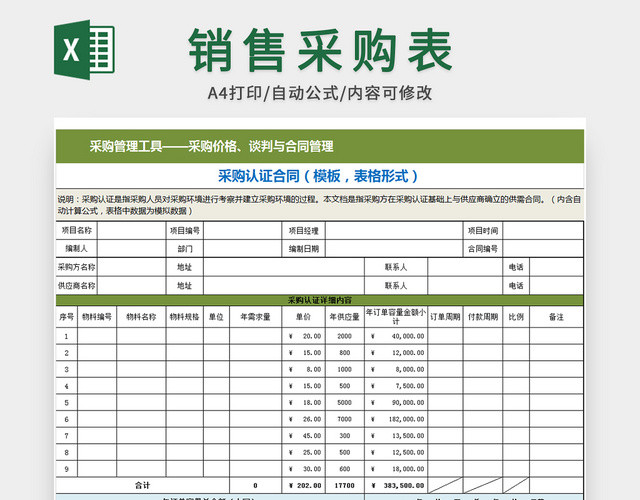Select the ¥18,000.00 subtotal in row 9
This screenshot has width=640, height=500.
[396, 469]
